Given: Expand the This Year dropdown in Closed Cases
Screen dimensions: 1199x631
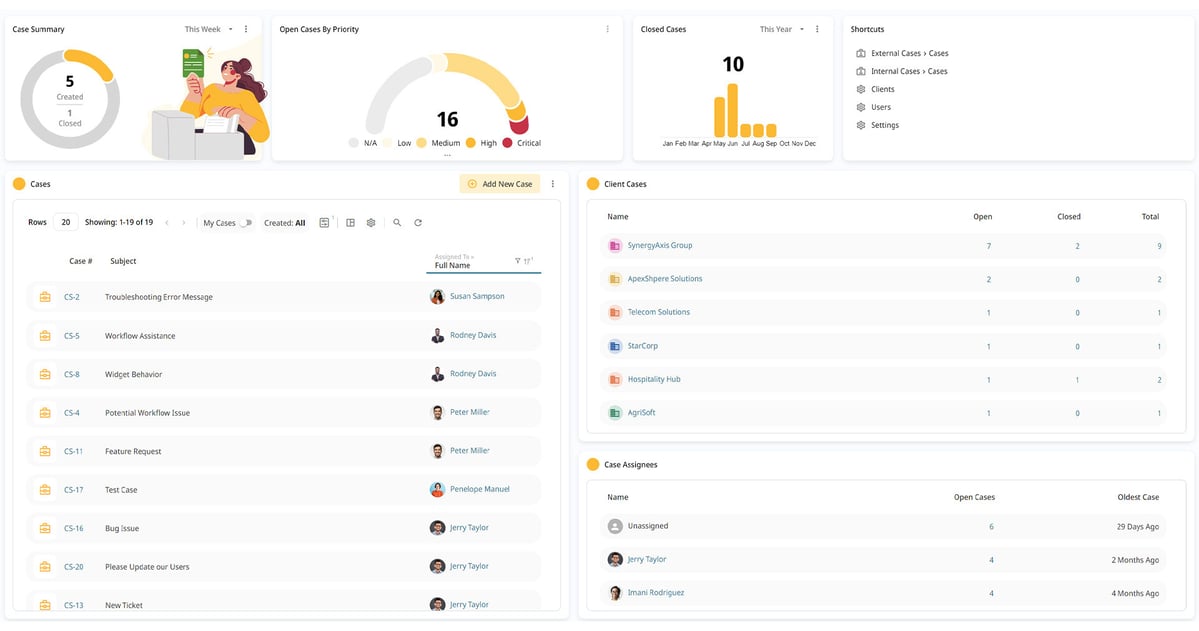Looking at the screenshot, I should click(781, 29).
